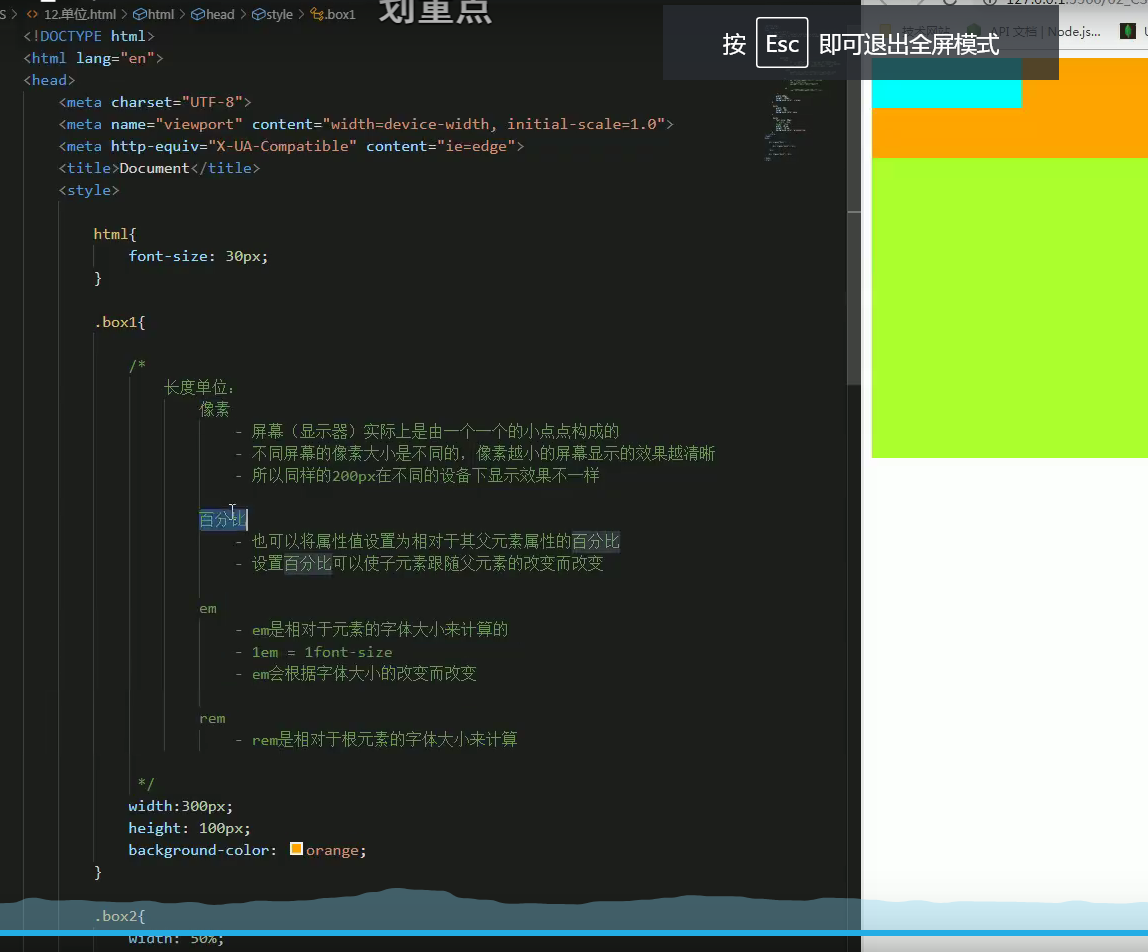Click the <title>Document</title> line
Screen dimensions: 1148x952
click(160, 168)
